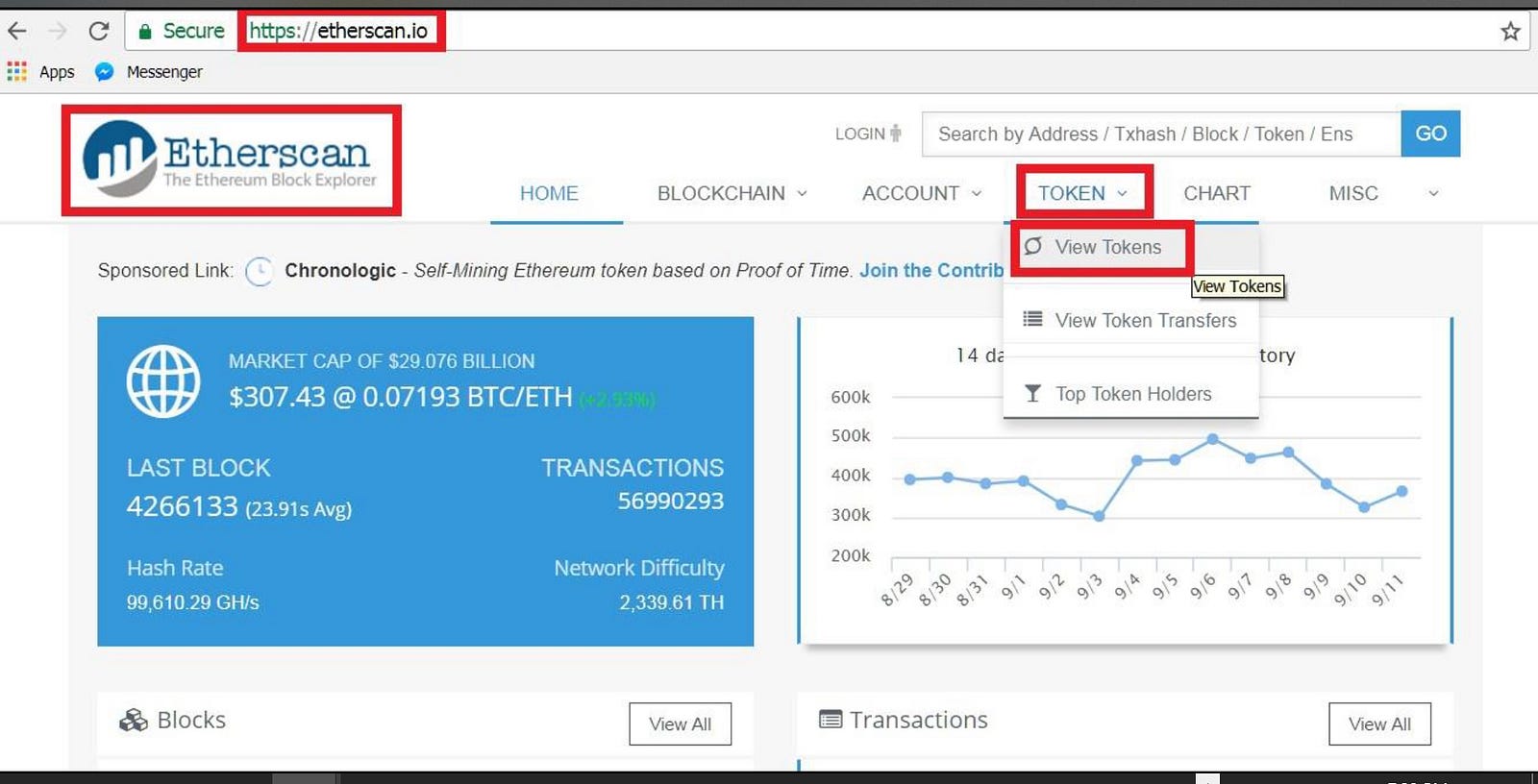The image size is (1538, 784).
Task: Click the LOGIN user icon
Action: pyautogui.click(x=896, y=134)
